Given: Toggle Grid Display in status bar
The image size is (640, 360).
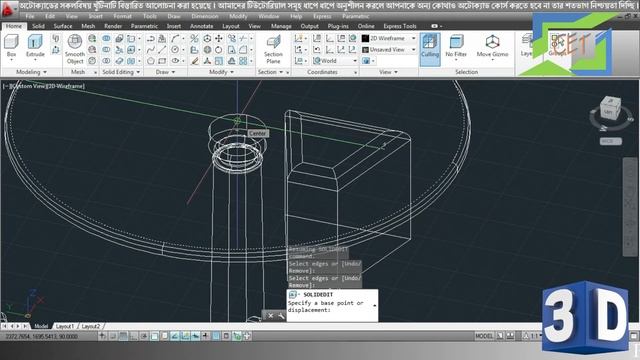Looking at the screenshot, I should click(x=123, y=336).
